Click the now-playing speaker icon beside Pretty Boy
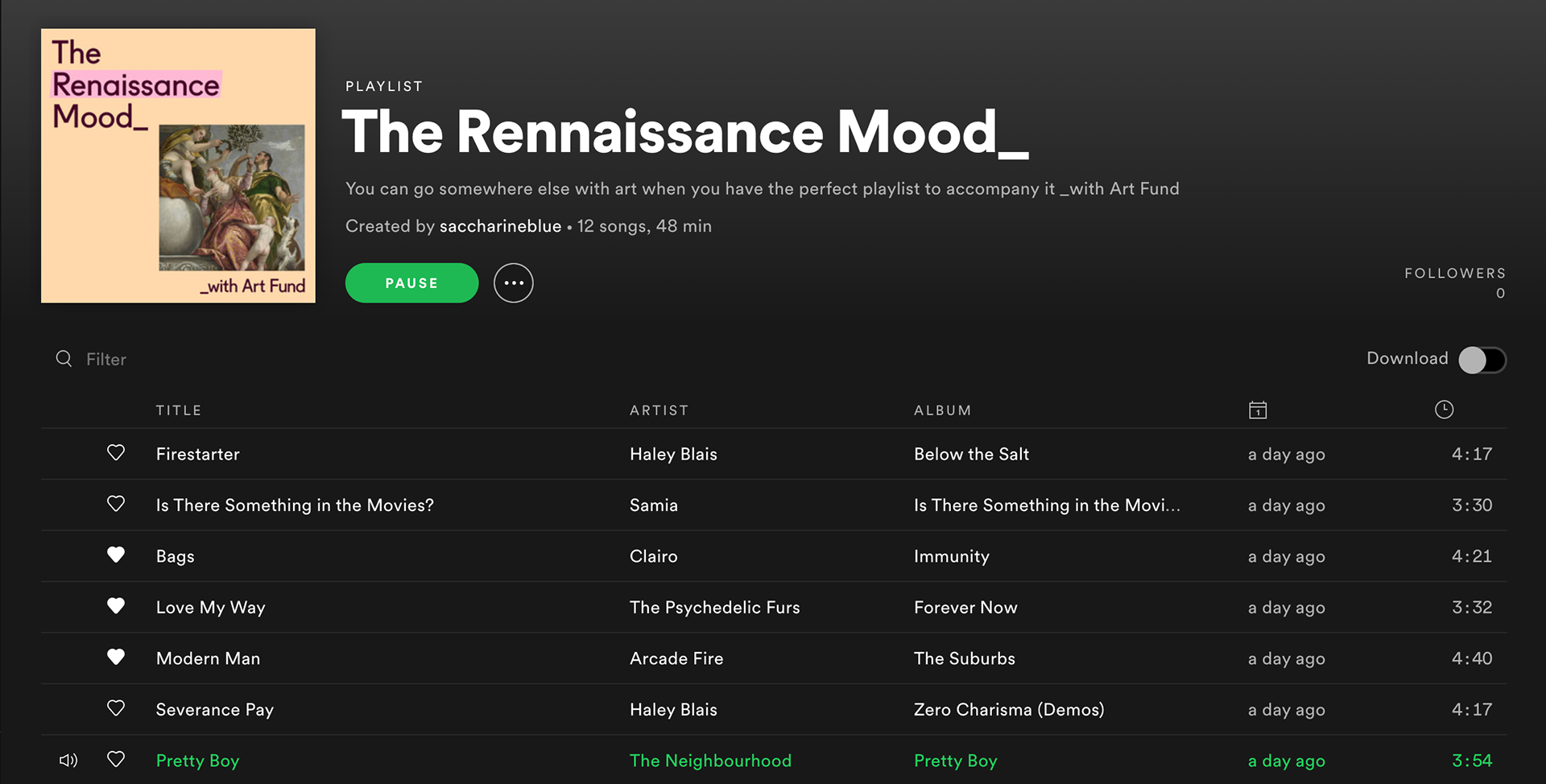The width and height of the screenshot is (1546, 784). pos(68,761)
